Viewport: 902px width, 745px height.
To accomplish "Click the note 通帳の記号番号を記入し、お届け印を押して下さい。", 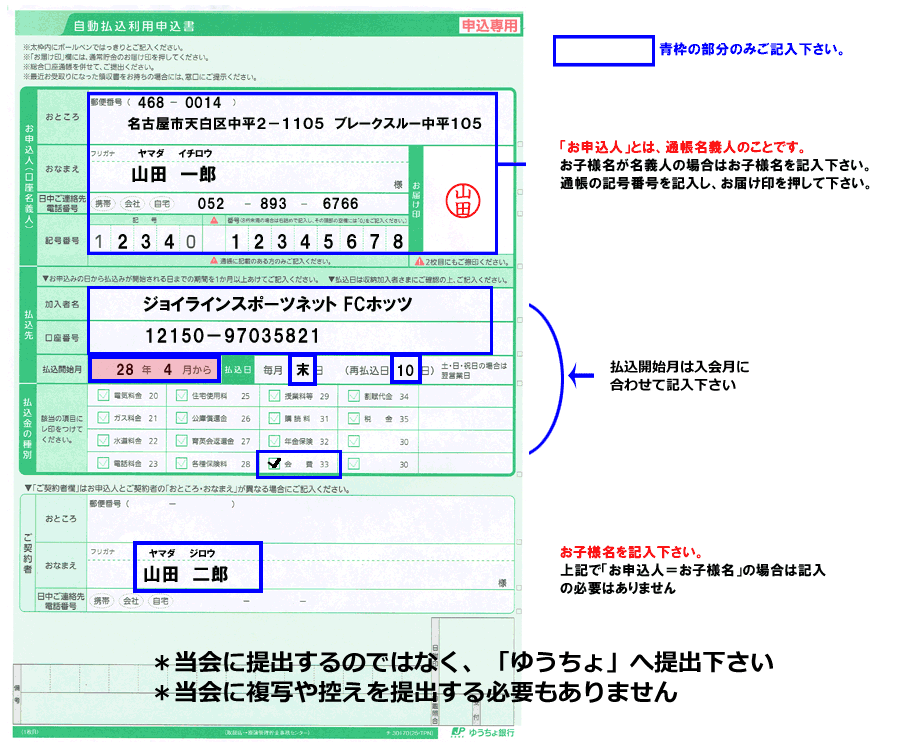I will (716, 184).
